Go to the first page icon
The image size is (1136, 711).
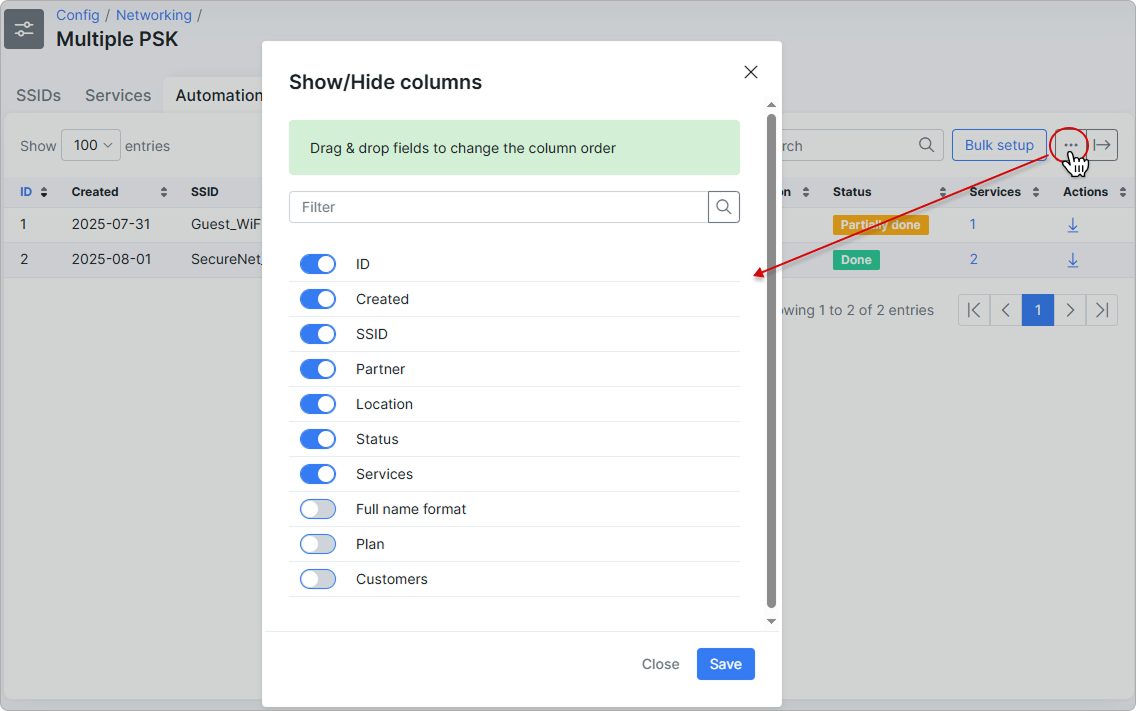[974, 310]
